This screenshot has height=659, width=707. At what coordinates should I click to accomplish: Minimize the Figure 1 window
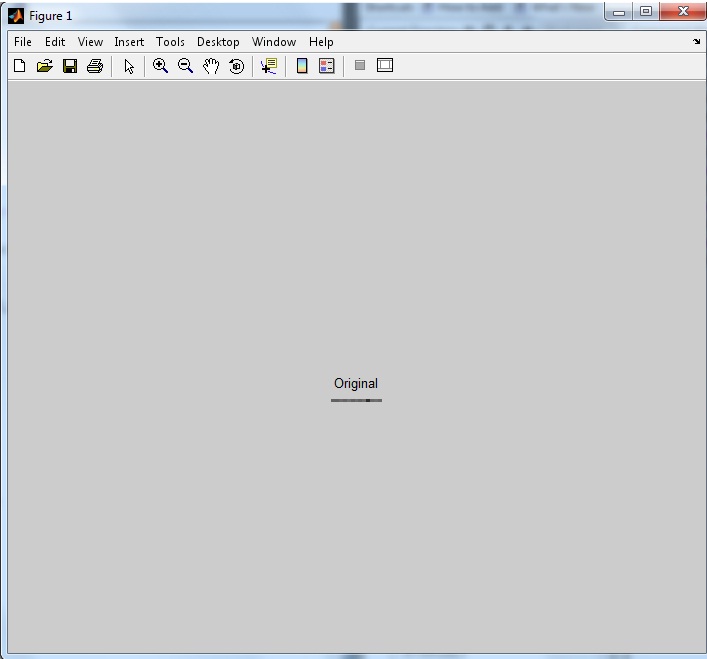tap(619, 12)
